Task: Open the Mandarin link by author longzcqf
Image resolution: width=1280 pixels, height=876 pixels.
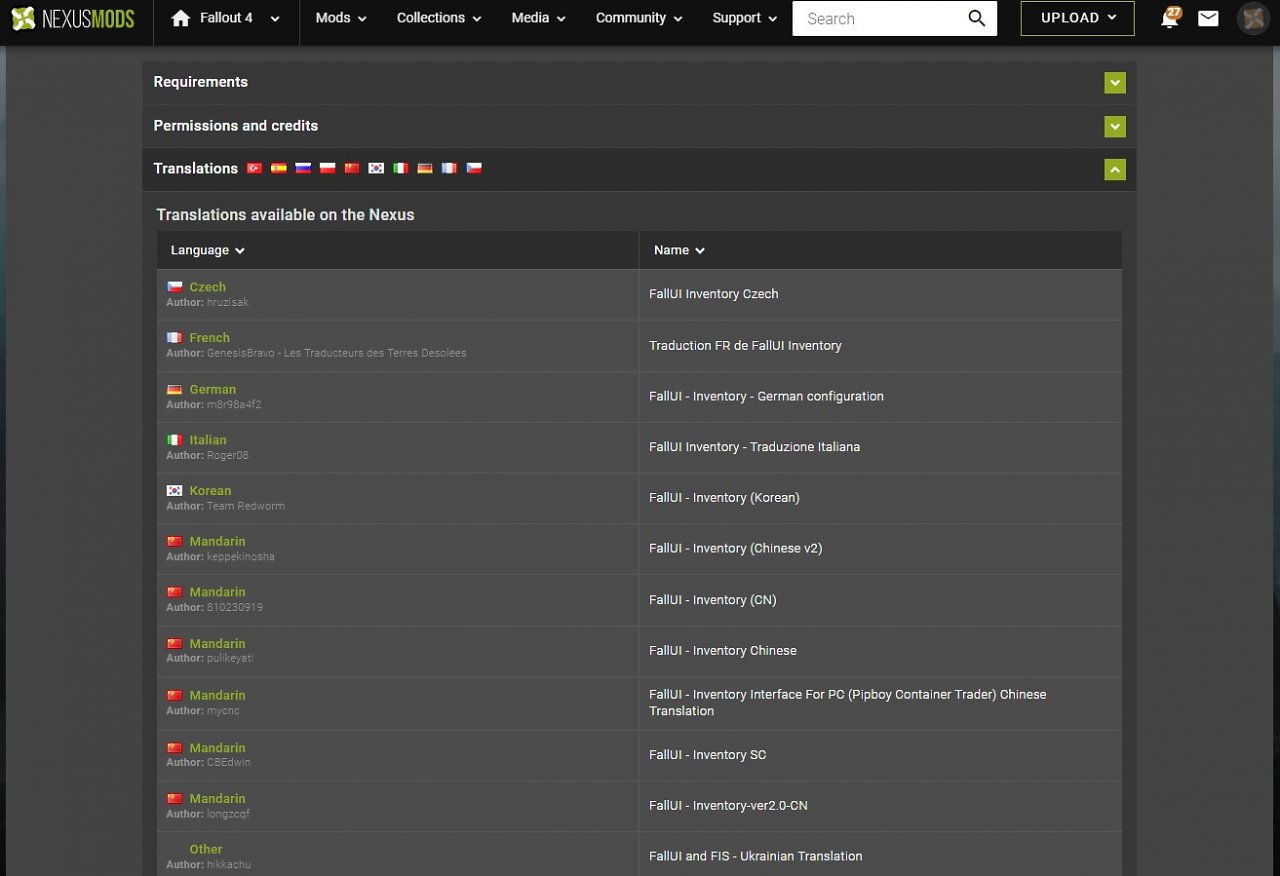Action: [217, 799]
